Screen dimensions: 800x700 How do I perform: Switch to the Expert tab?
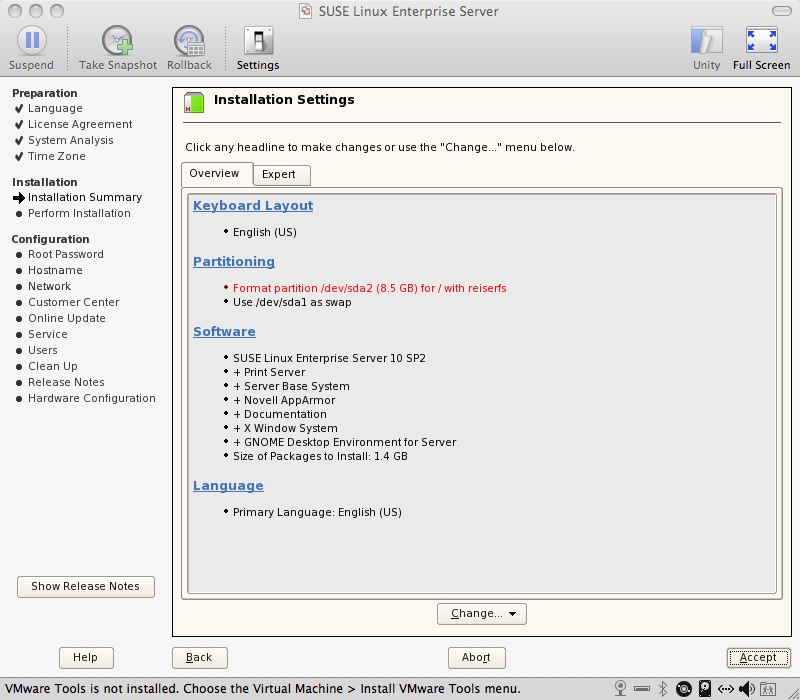point(281,174)
